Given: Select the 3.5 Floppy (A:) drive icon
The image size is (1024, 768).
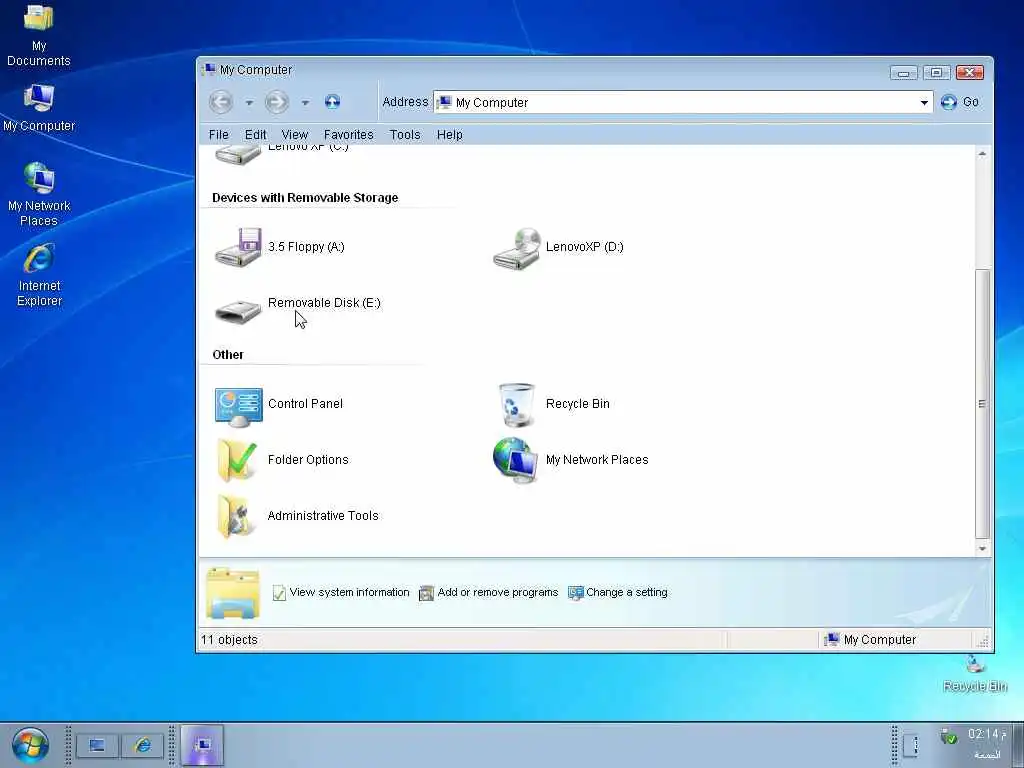Looking at the screenshot, I should (238, 247).
